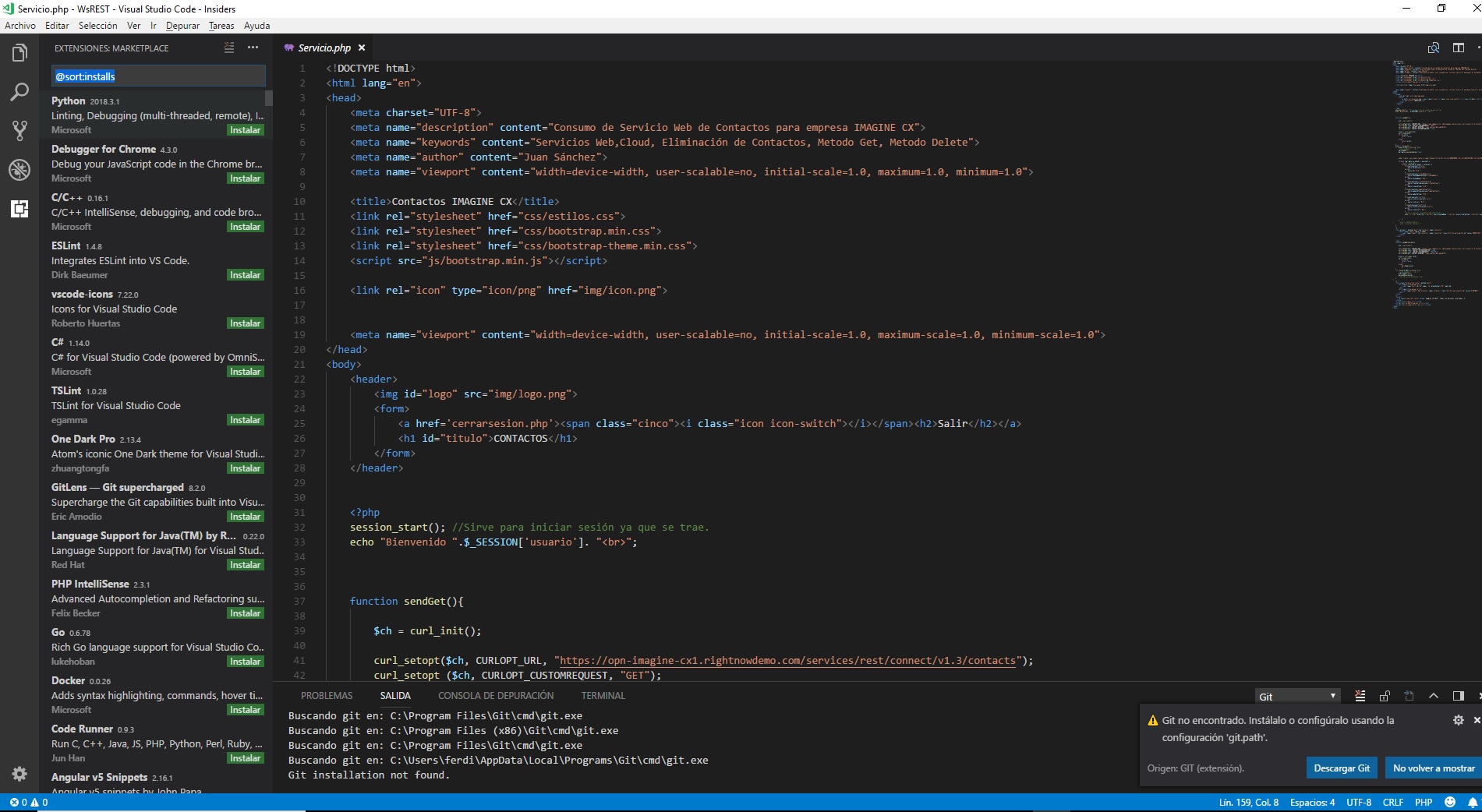Go to line via Lín. 159, Col. 8
Viewport: 1482px width, 812px height.
pyautogui.click(x=1249, y=802)
